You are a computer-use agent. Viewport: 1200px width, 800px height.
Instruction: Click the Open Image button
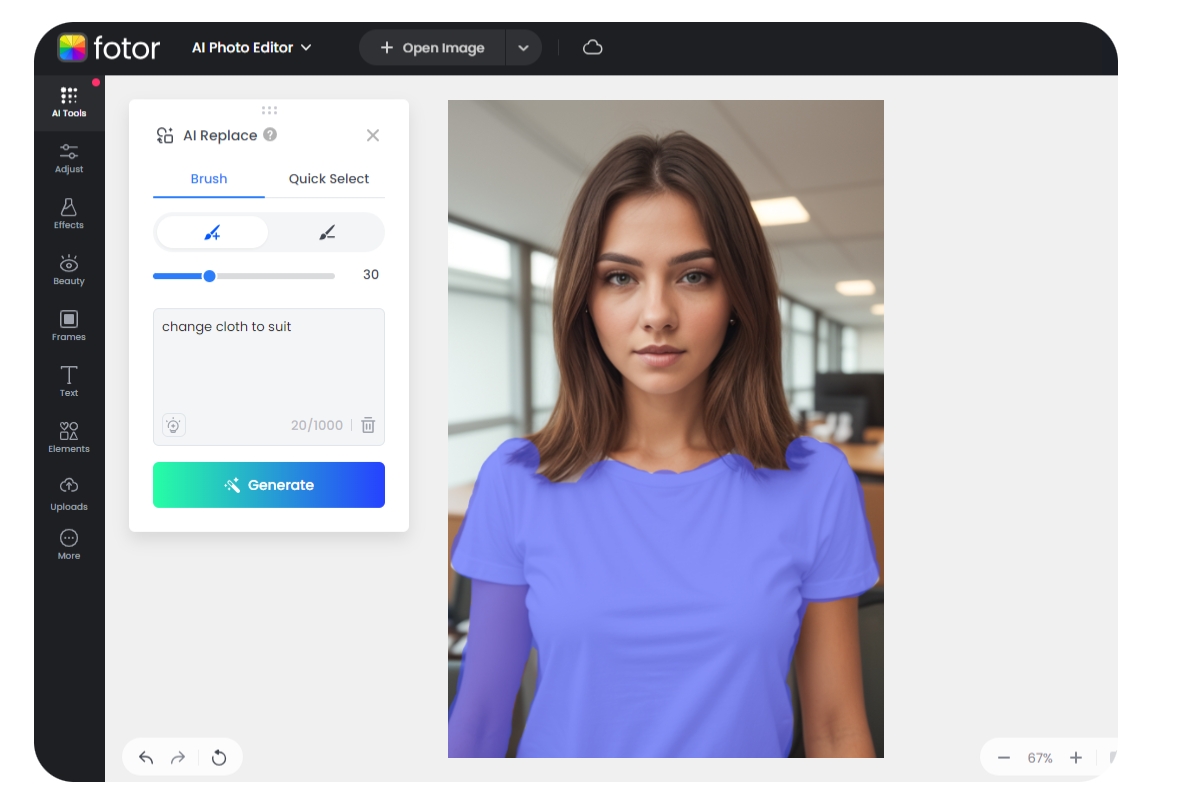pyautogui.click(x=432, y=47)
